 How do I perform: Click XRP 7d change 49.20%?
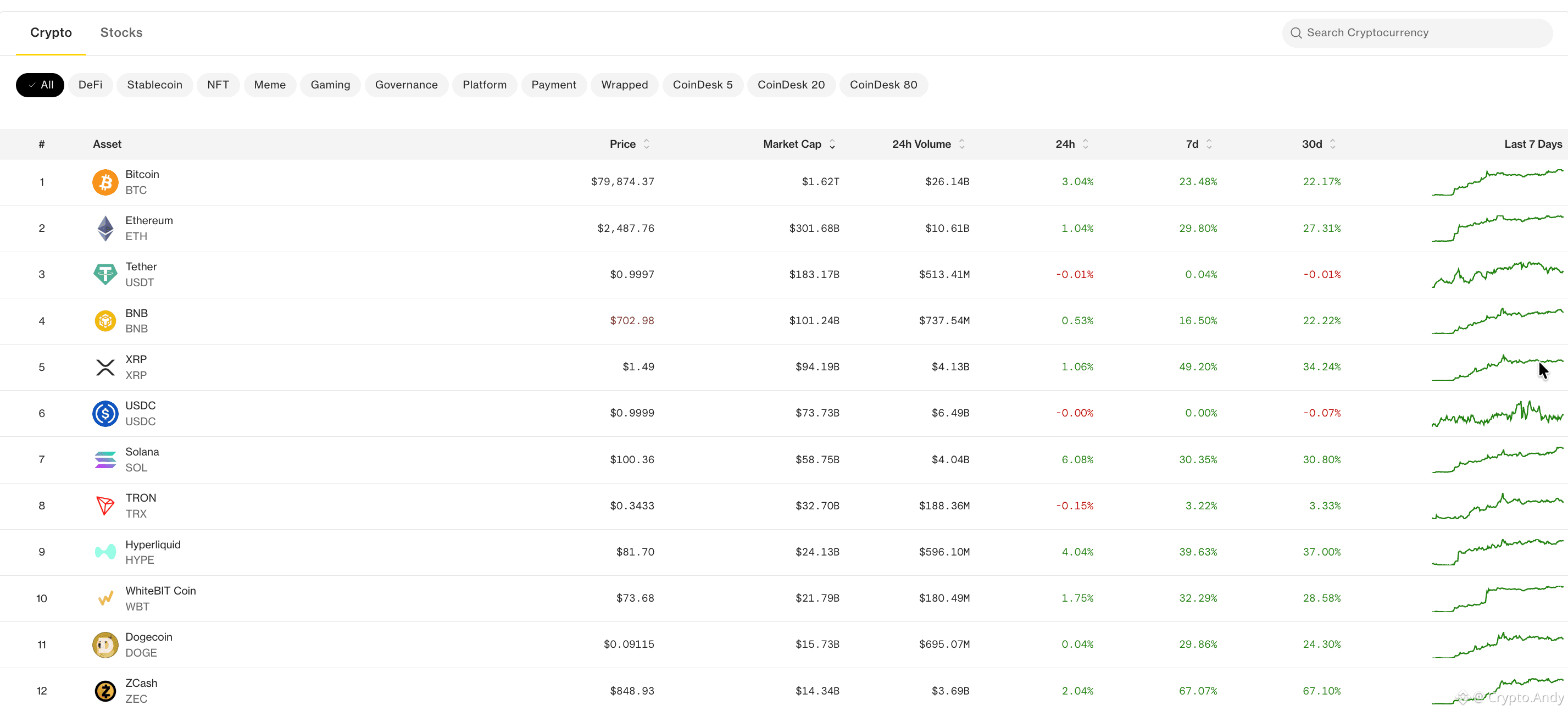click(x=1198, y=367)
